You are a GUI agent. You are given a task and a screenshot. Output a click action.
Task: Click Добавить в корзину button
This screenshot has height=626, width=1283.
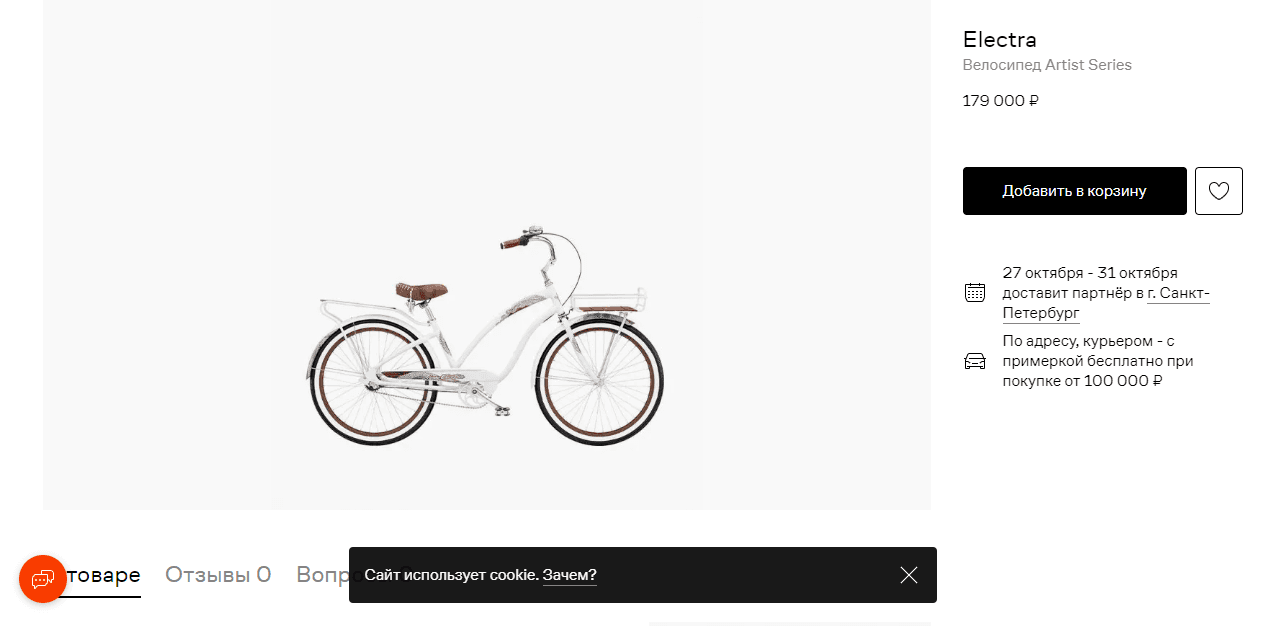(x=1075, y=191)
